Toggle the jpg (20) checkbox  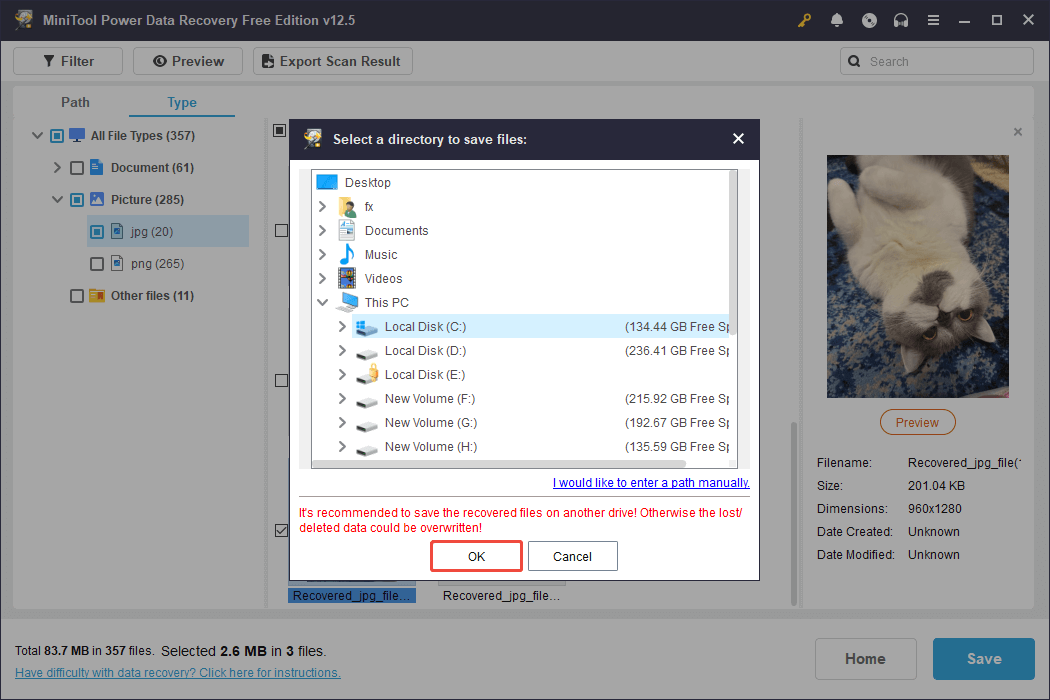(x=97, y=232)
